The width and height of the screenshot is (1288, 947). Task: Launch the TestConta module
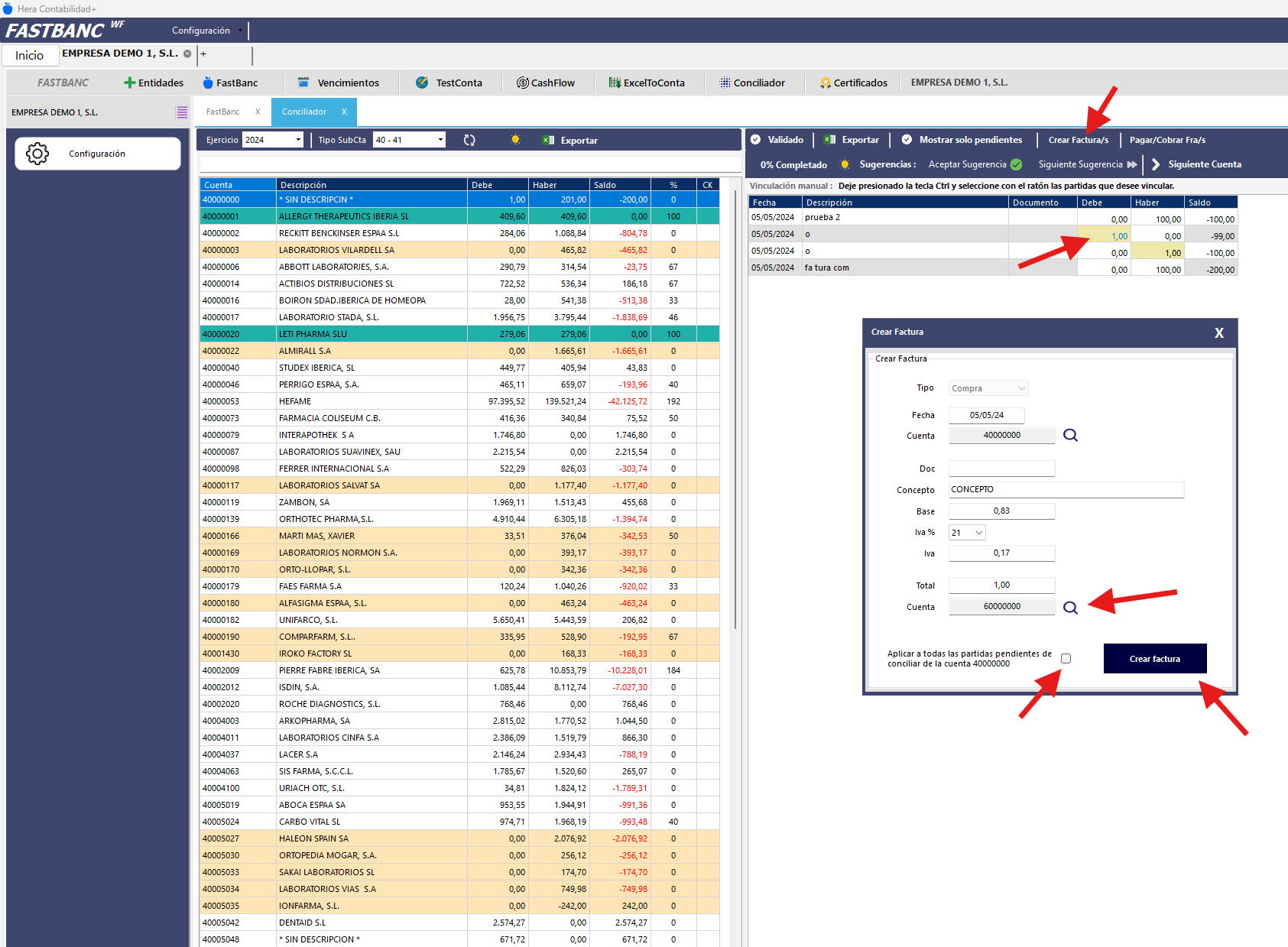[x=449, y=83]
